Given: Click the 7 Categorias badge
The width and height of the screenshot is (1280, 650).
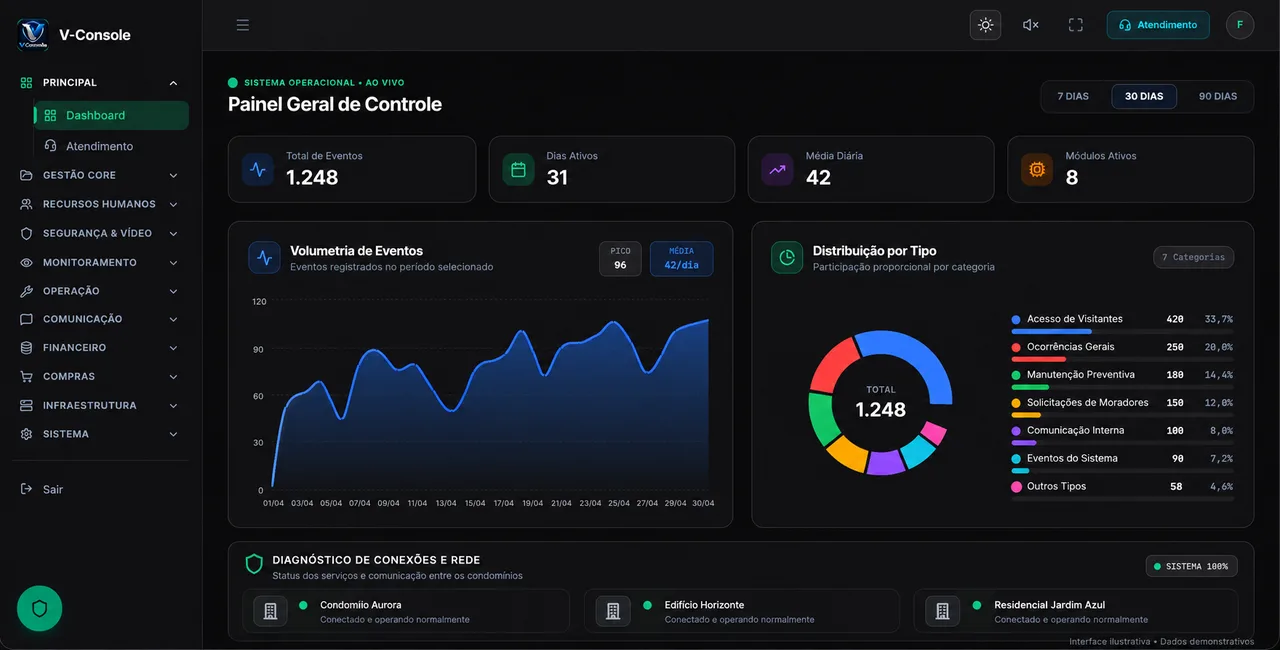Looking at the screenshot, I should [x=1193, y=257].
